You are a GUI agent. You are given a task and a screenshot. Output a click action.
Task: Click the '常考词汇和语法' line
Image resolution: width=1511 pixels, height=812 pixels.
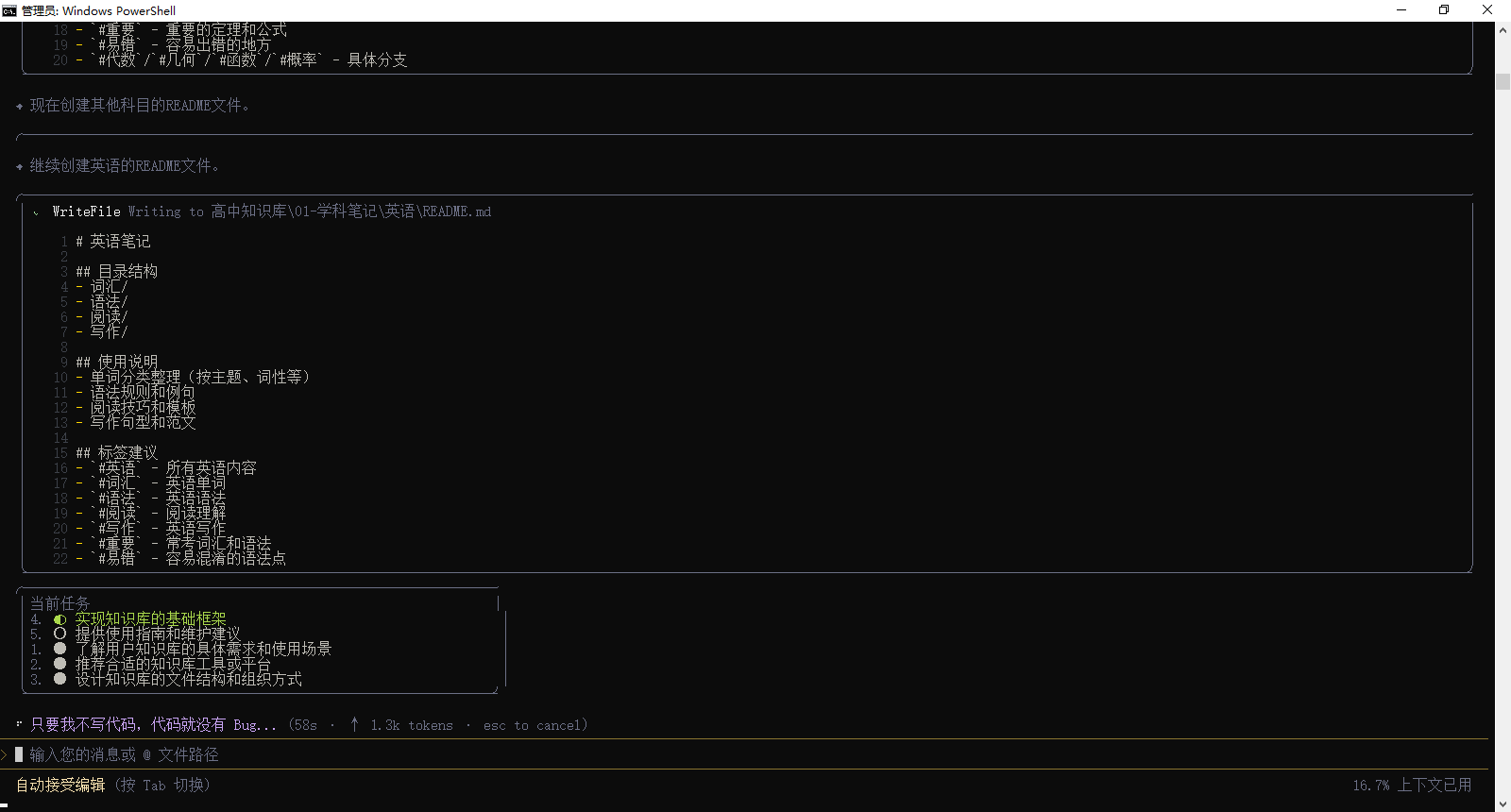pyautogui.click(x=174, y=544)
